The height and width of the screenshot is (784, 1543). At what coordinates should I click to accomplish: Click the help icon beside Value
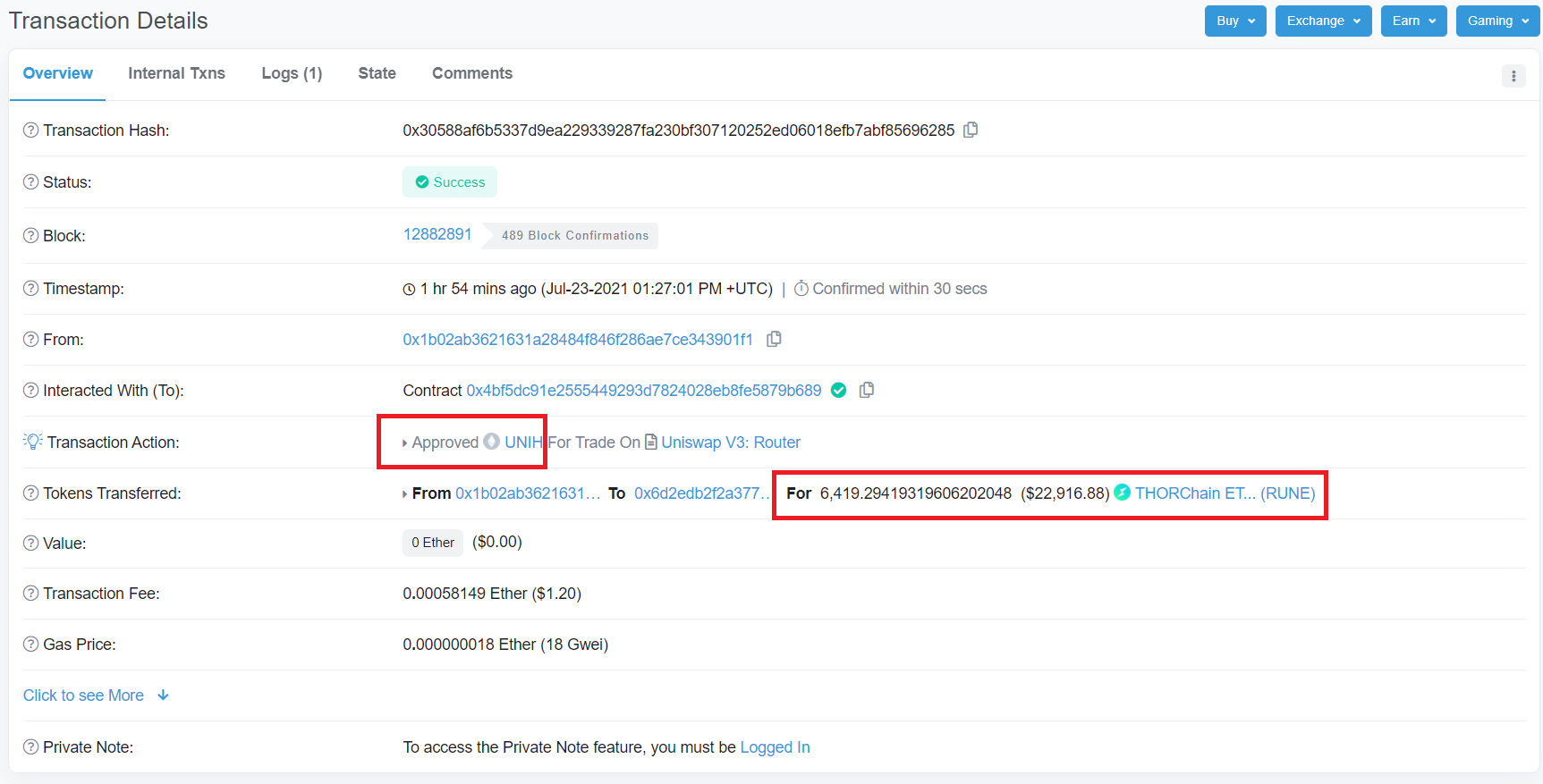[31, 544]
